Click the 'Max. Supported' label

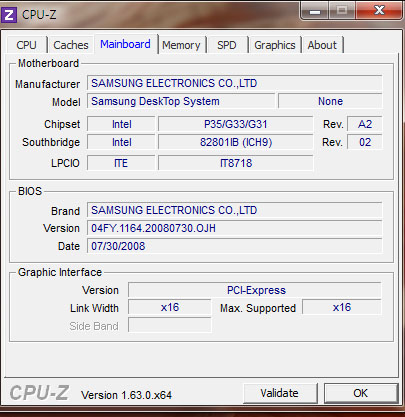point(258,308)
